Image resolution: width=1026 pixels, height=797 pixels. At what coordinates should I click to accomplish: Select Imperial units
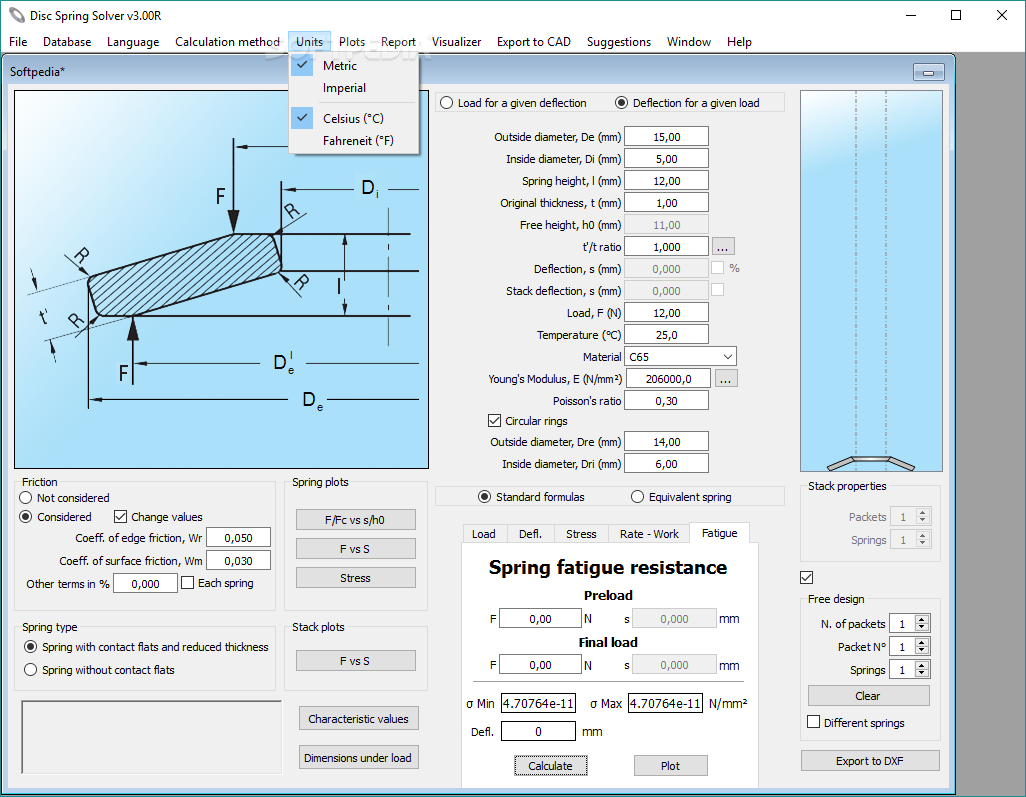click(344, 88)
